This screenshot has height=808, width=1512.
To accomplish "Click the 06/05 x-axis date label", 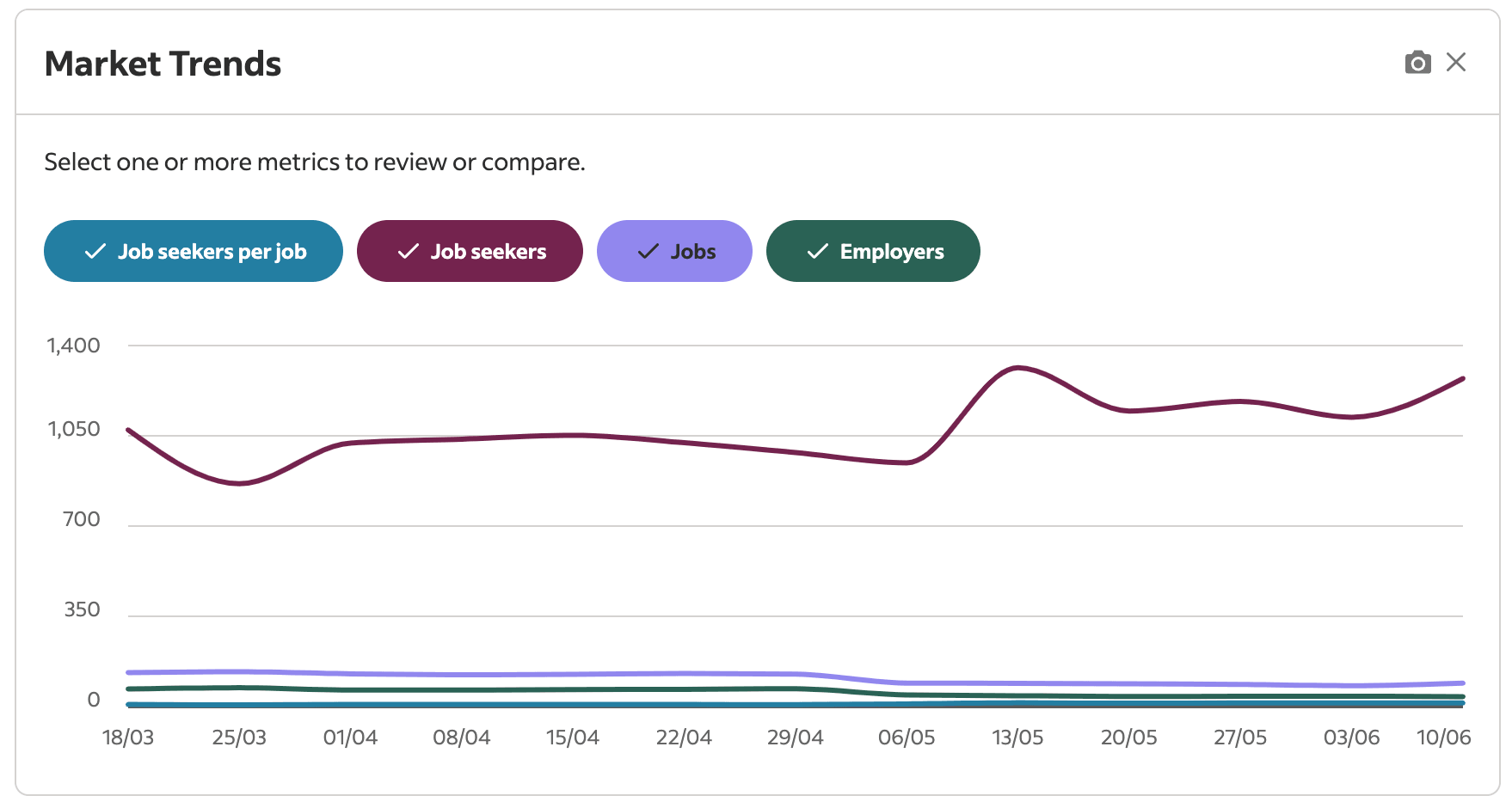I will coord(907,738).
